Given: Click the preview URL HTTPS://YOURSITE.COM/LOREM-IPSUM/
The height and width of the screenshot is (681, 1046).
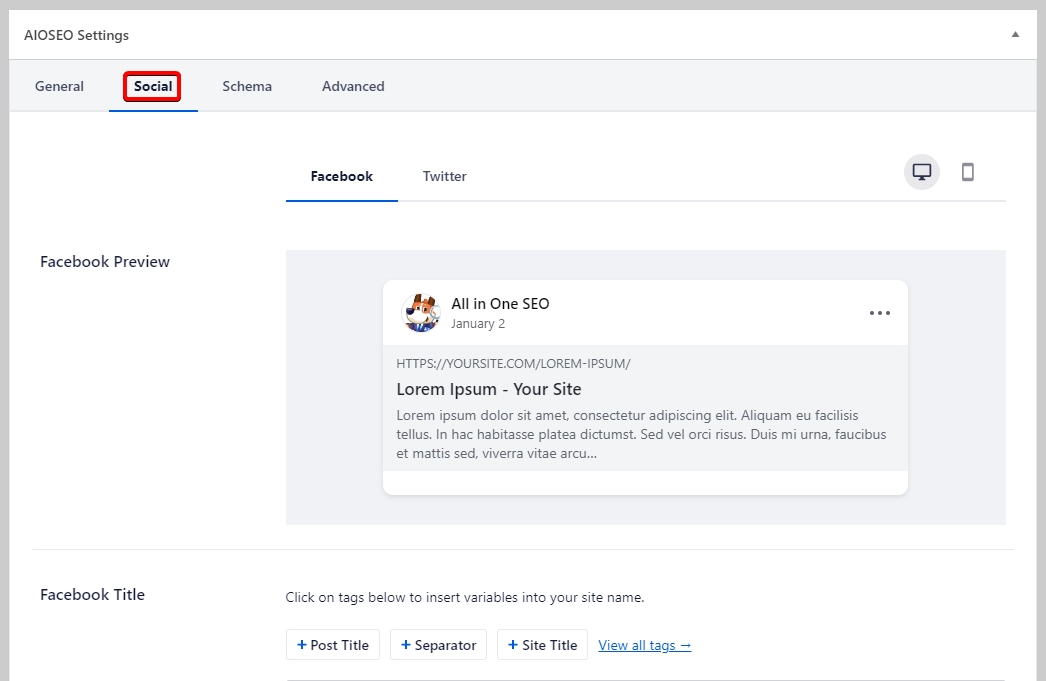Looking at the screenshot, I should coord(513,364).
